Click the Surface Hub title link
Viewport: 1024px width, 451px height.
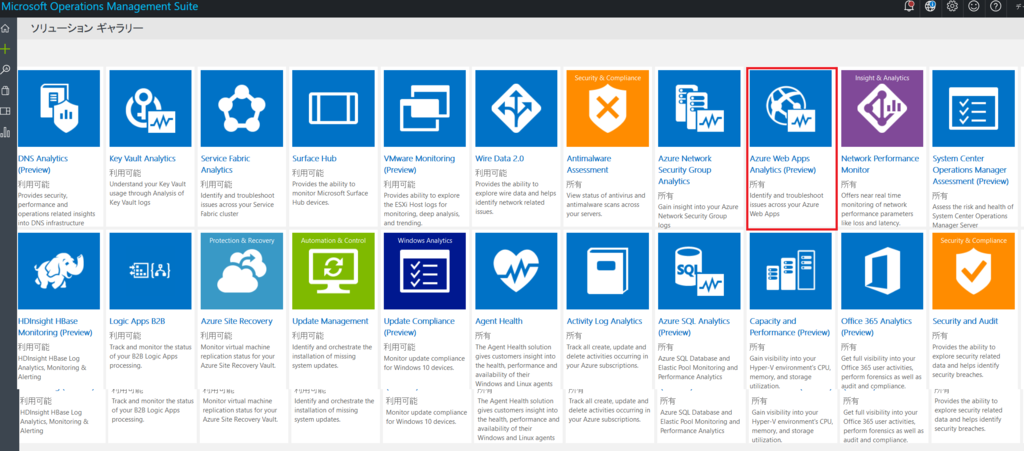(313, 159)
